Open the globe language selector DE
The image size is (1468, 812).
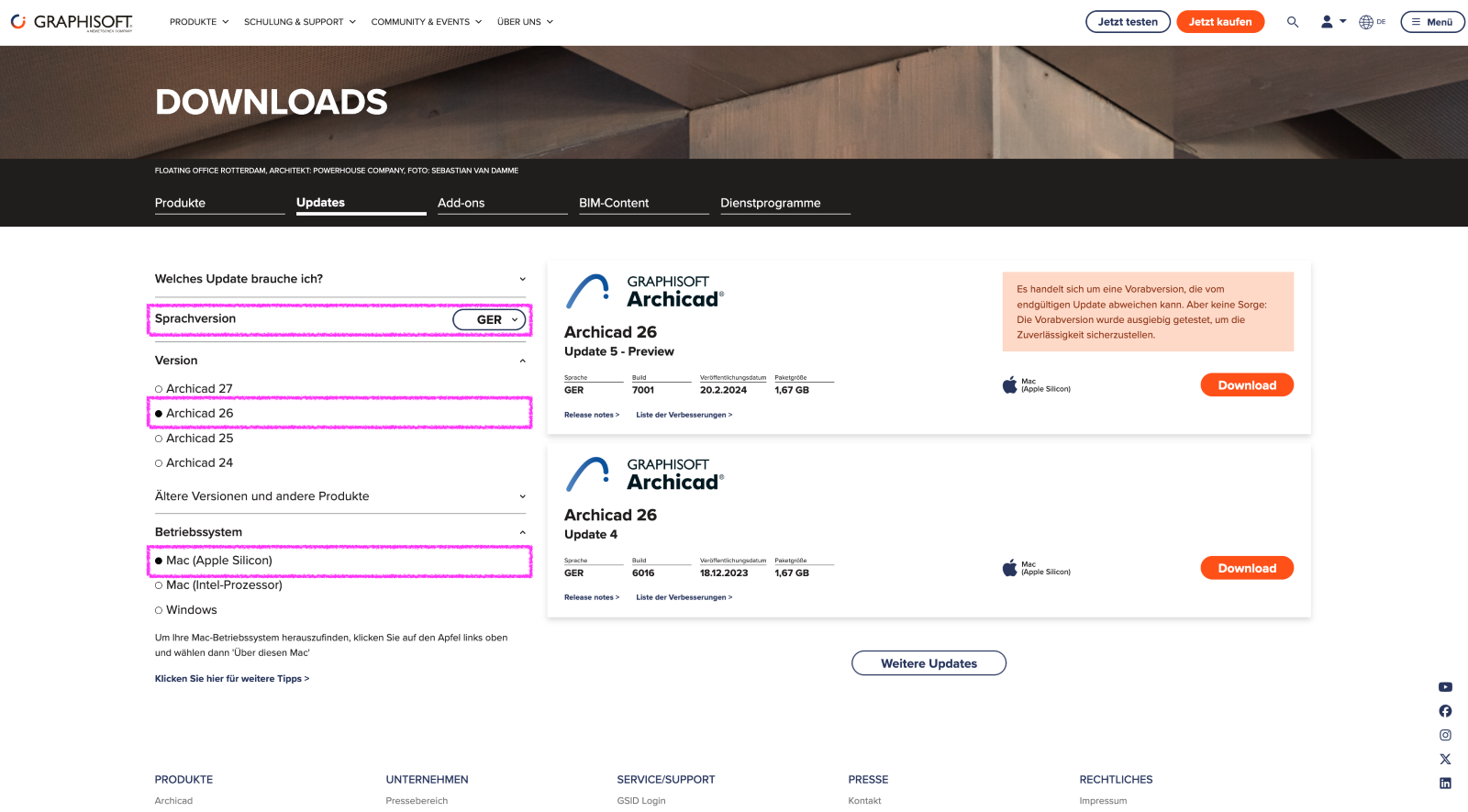1372,22
